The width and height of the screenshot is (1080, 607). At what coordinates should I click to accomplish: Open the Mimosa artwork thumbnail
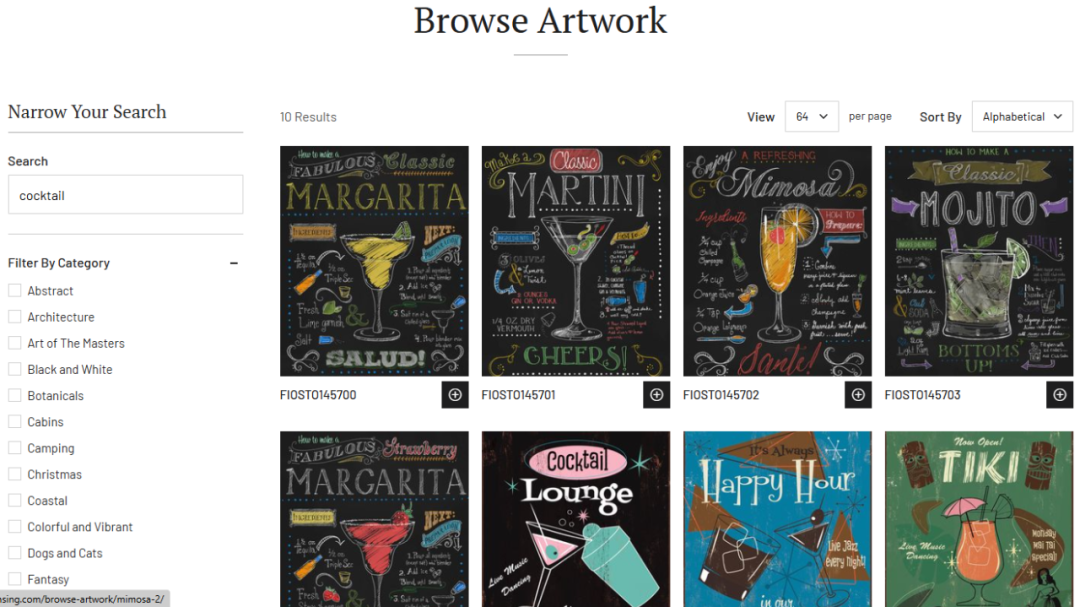pyautogui.click(x=777, y=261)
